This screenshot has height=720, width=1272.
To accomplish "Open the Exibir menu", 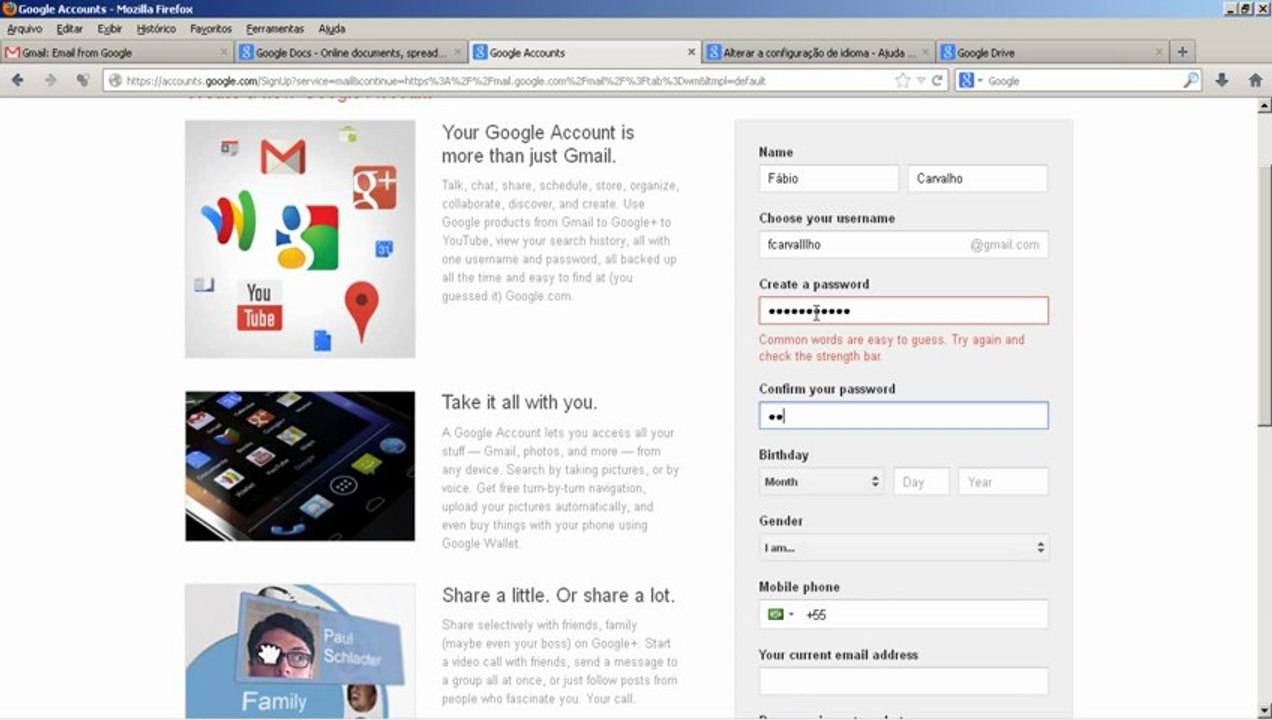I will [110, 29].
